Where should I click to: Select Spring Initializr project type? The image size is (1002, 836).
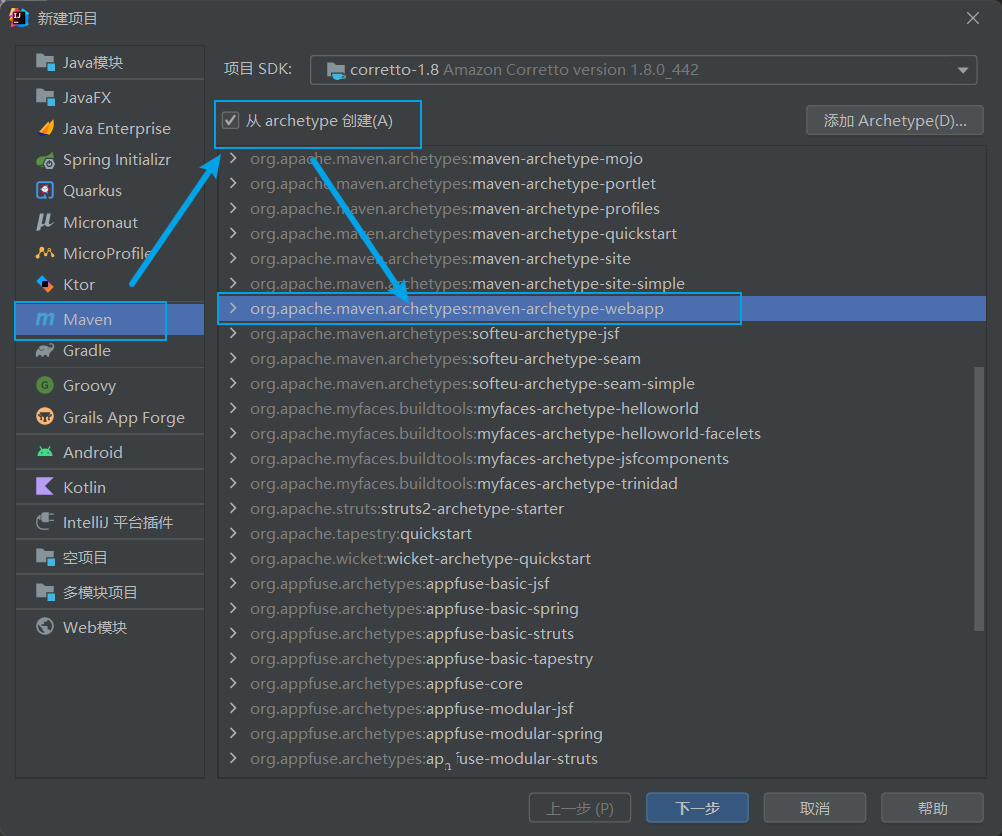click(110, 160)
